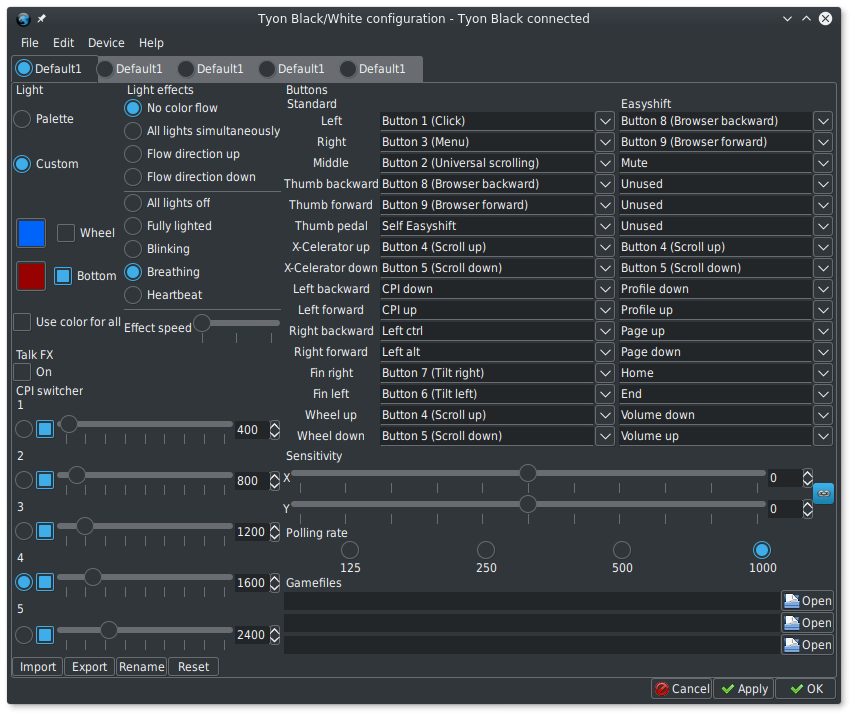
Task: Adjust the Effect speed slider
Action: pyautogui.click(x=237, y=323)
